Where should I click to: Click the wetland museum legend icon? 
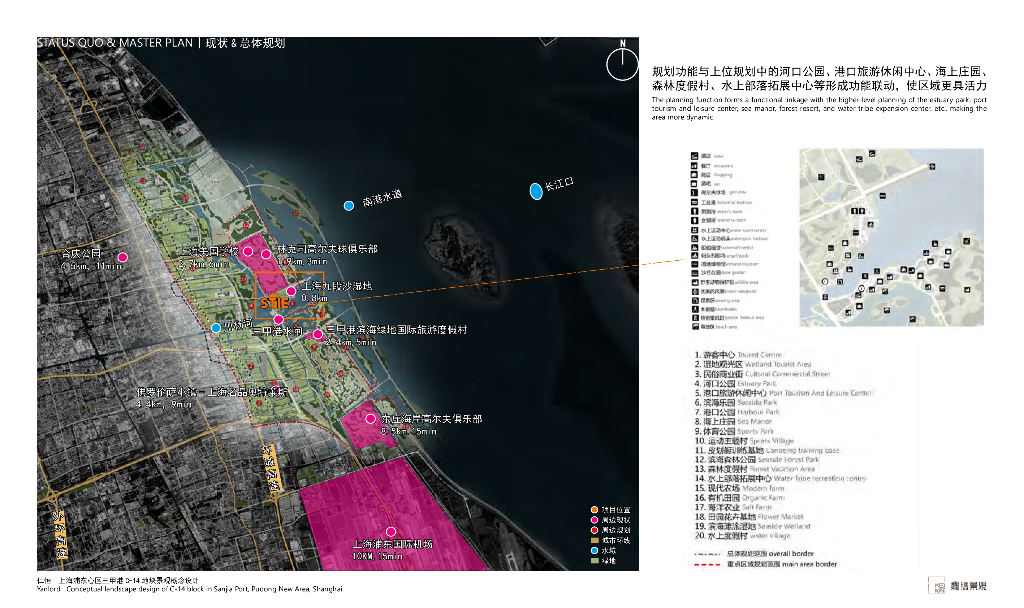pos(694,264)
